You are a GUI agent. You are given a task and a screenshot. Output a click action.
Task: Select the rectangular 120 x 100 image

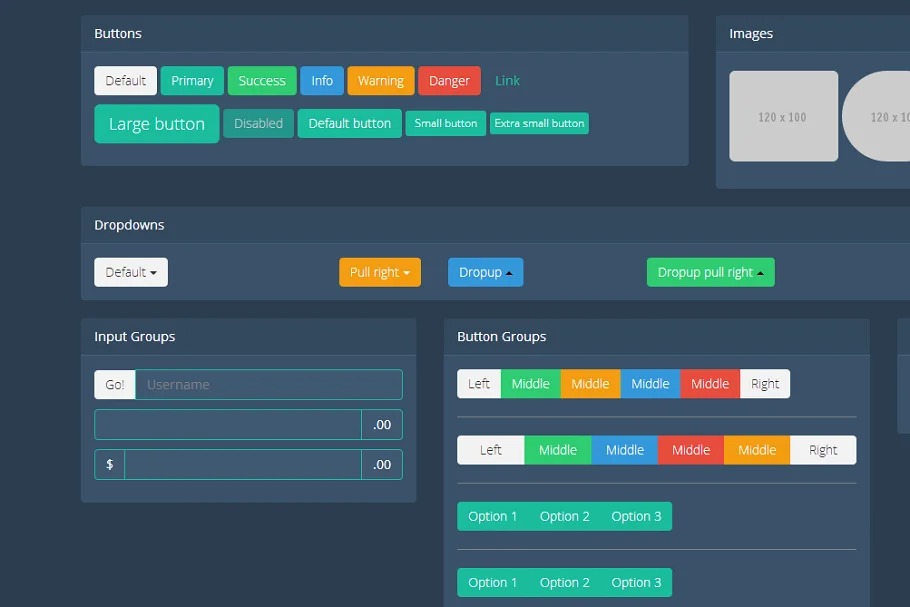coord(783,116)
